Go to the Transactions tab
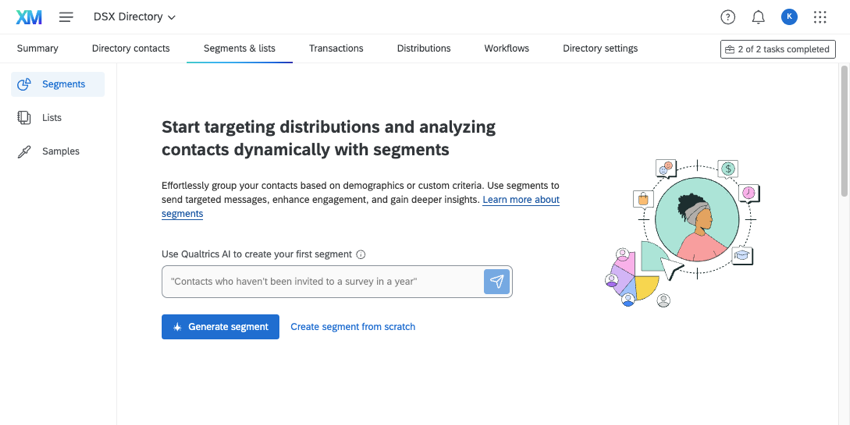The width and height of the screenshot is (850, 425). [x=336, y=48]
